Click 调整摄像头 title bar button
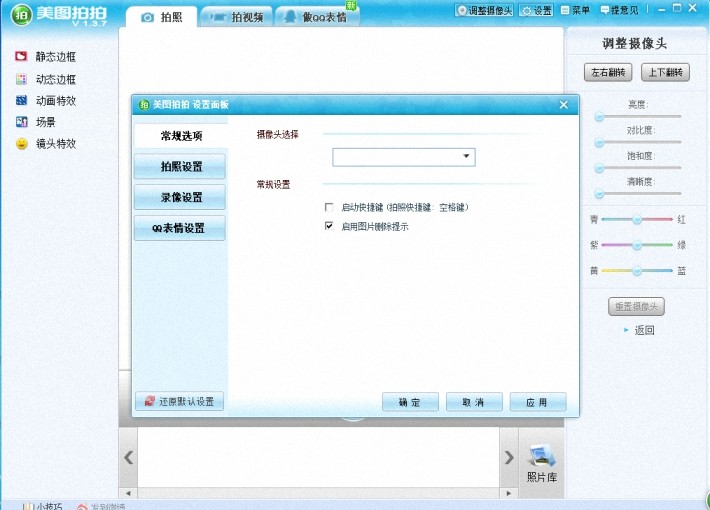Screen dimensions: 710x510 [484, 10]
